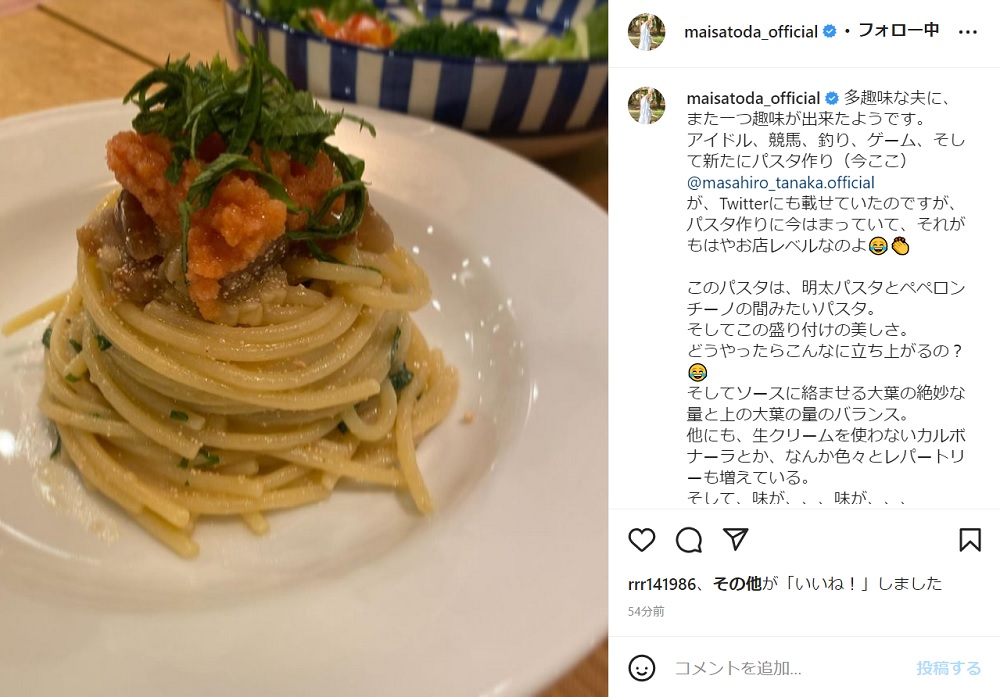The height and width of the screenshot is (697, 1000).
Task: Click the header profile avatar of maisatoda_official
Action: 646,31
